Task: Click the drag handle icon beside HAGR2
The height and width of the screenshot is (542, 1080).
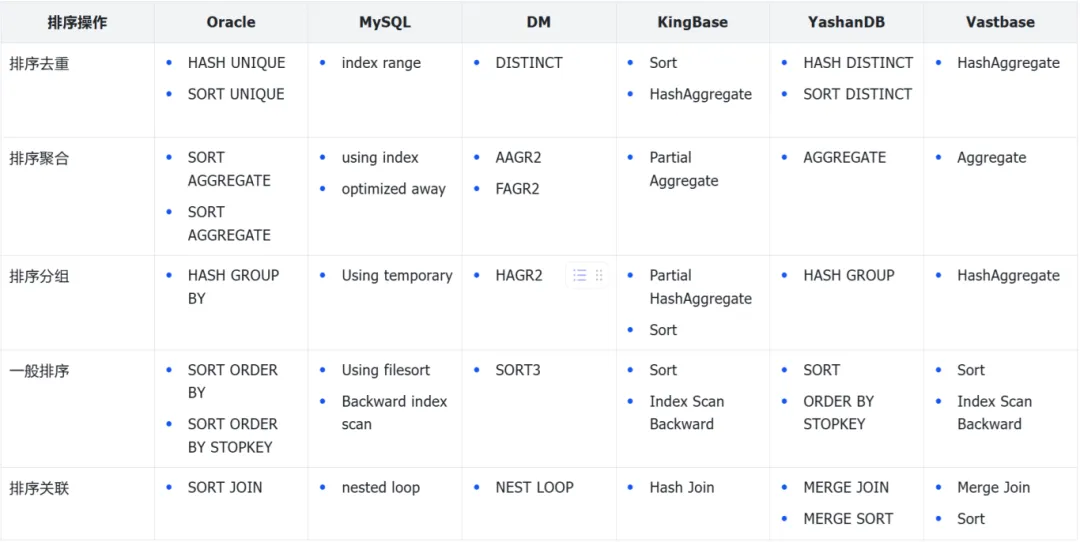Action: pyautogui.click(x=599, y=275)
